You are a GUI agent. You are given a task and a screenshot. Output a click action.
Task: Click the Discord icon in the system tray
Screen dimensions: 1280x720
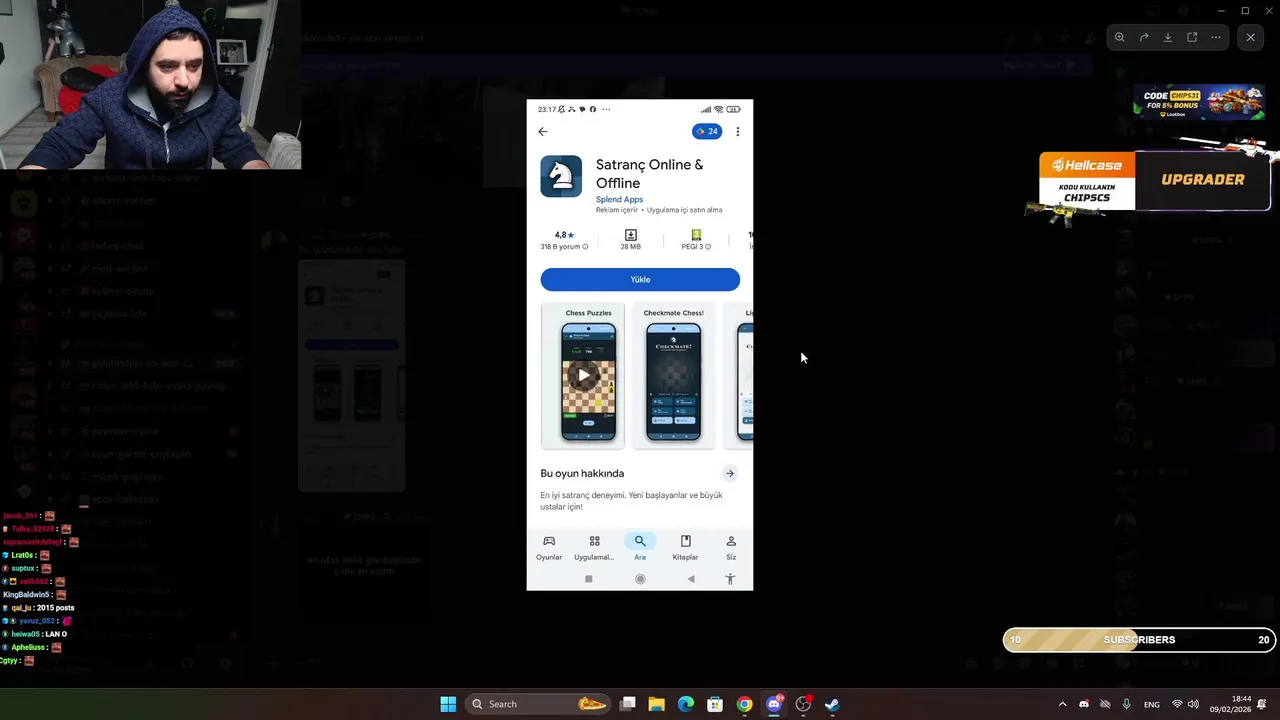pyautogui.click(x=1084, y=704)
